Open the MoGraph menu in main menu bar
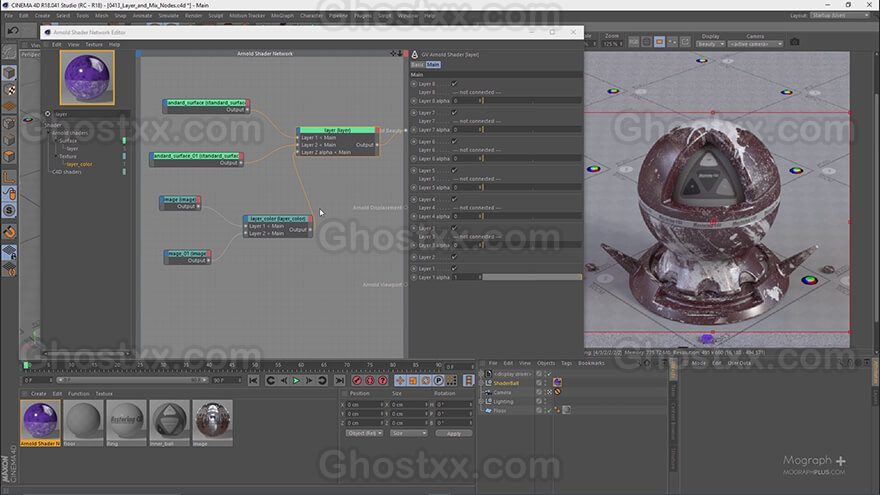The height and width of the screenshot is (495, 880). pyautogui.click(x=282, y=16)
